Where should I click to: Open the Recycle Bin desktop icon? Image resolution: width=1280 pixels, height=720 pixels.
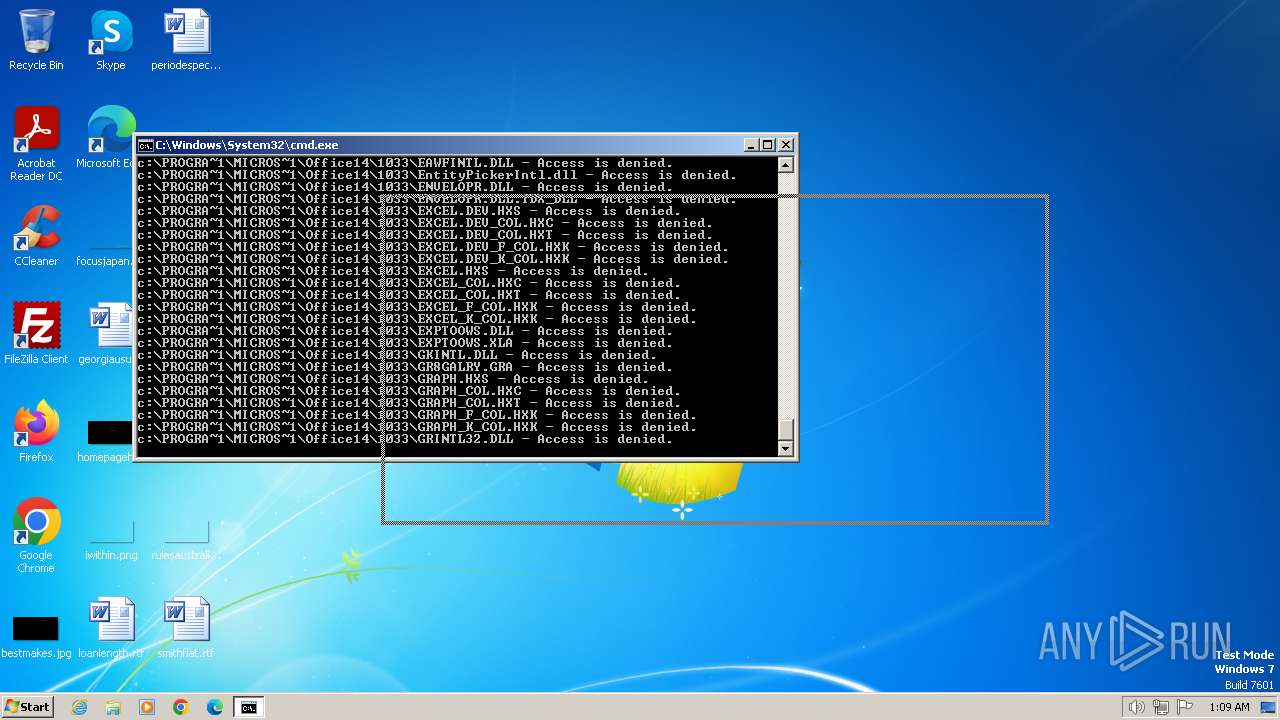coord(36,40)
